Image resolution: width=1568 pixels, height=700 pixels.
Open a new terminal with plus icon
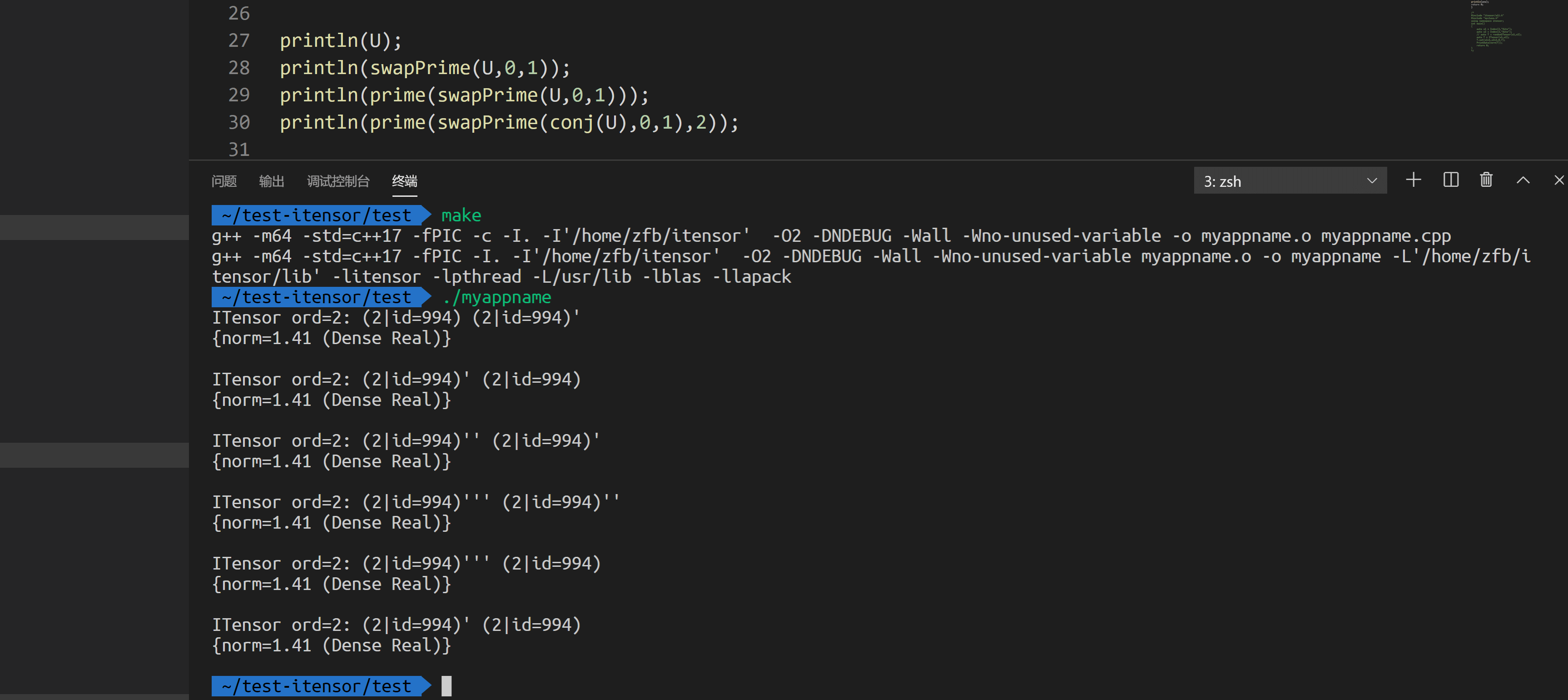click(1414, 180)
